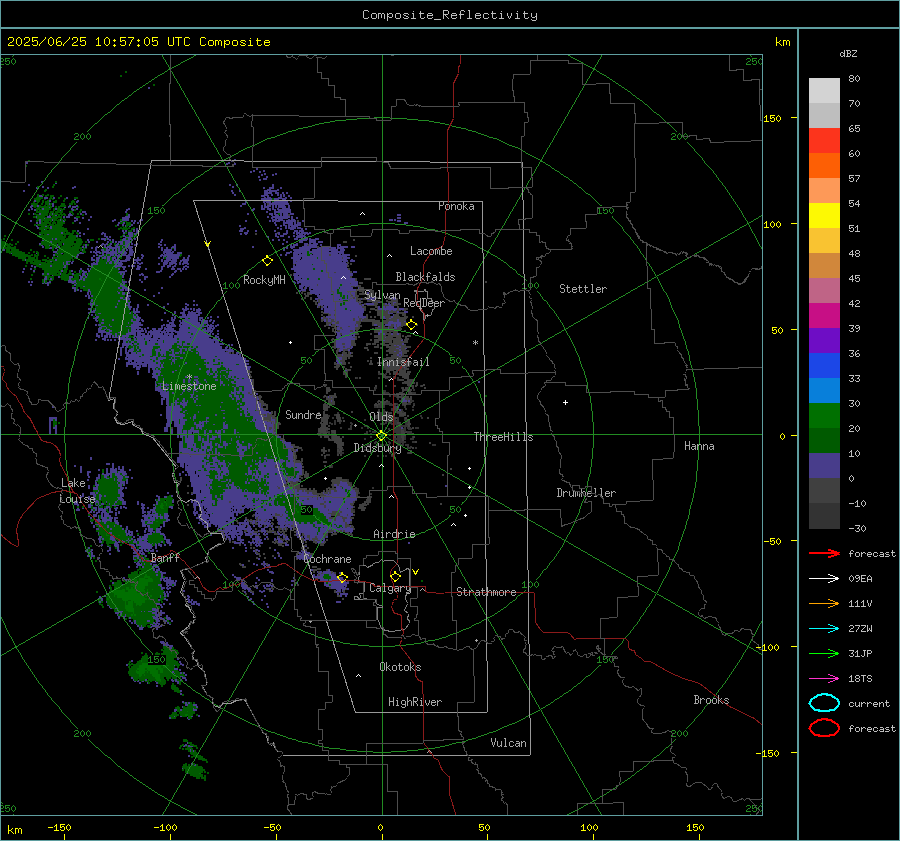Click the Brooks label
The image size is (900, 841).
(711, 700)
